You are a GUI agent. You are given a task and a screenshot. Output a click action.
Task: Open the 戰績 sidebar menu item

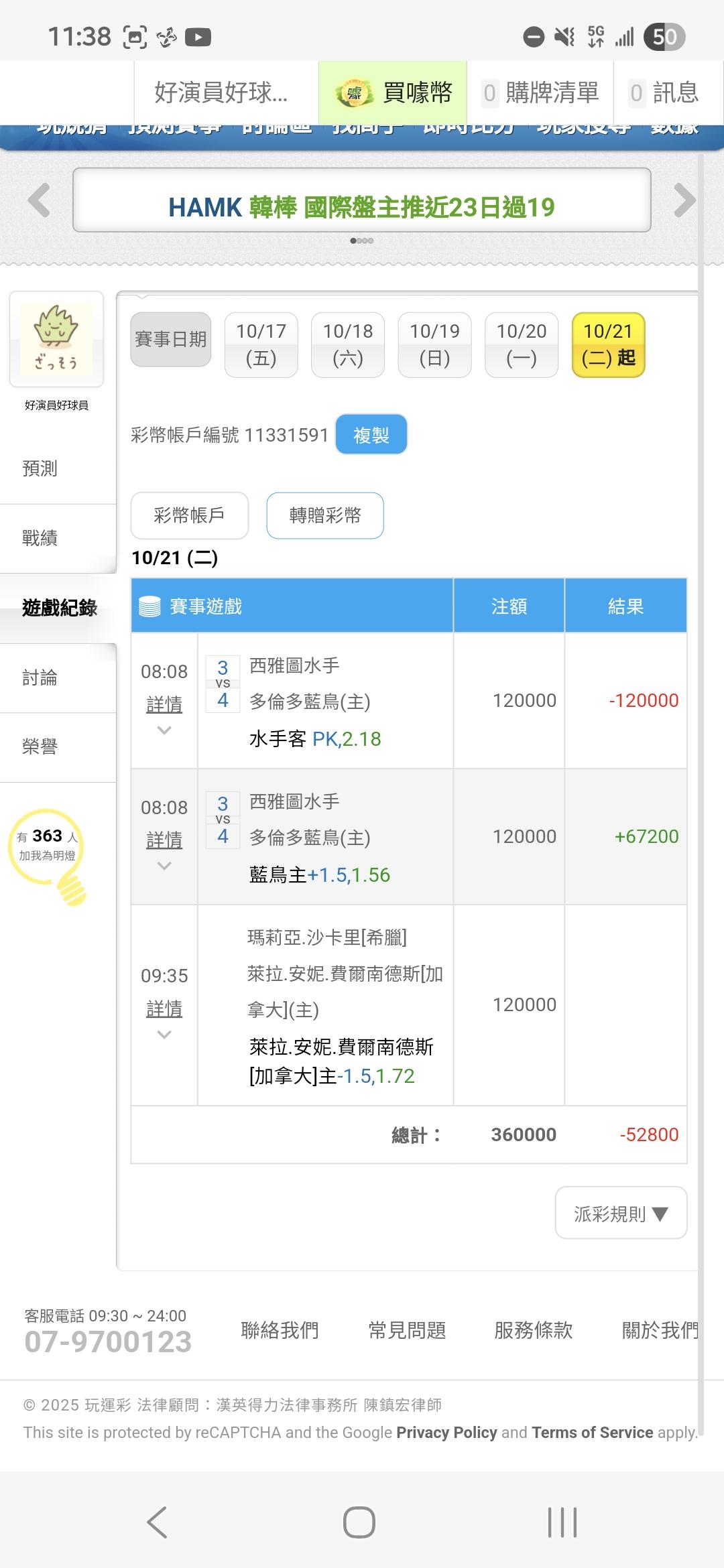40,538
